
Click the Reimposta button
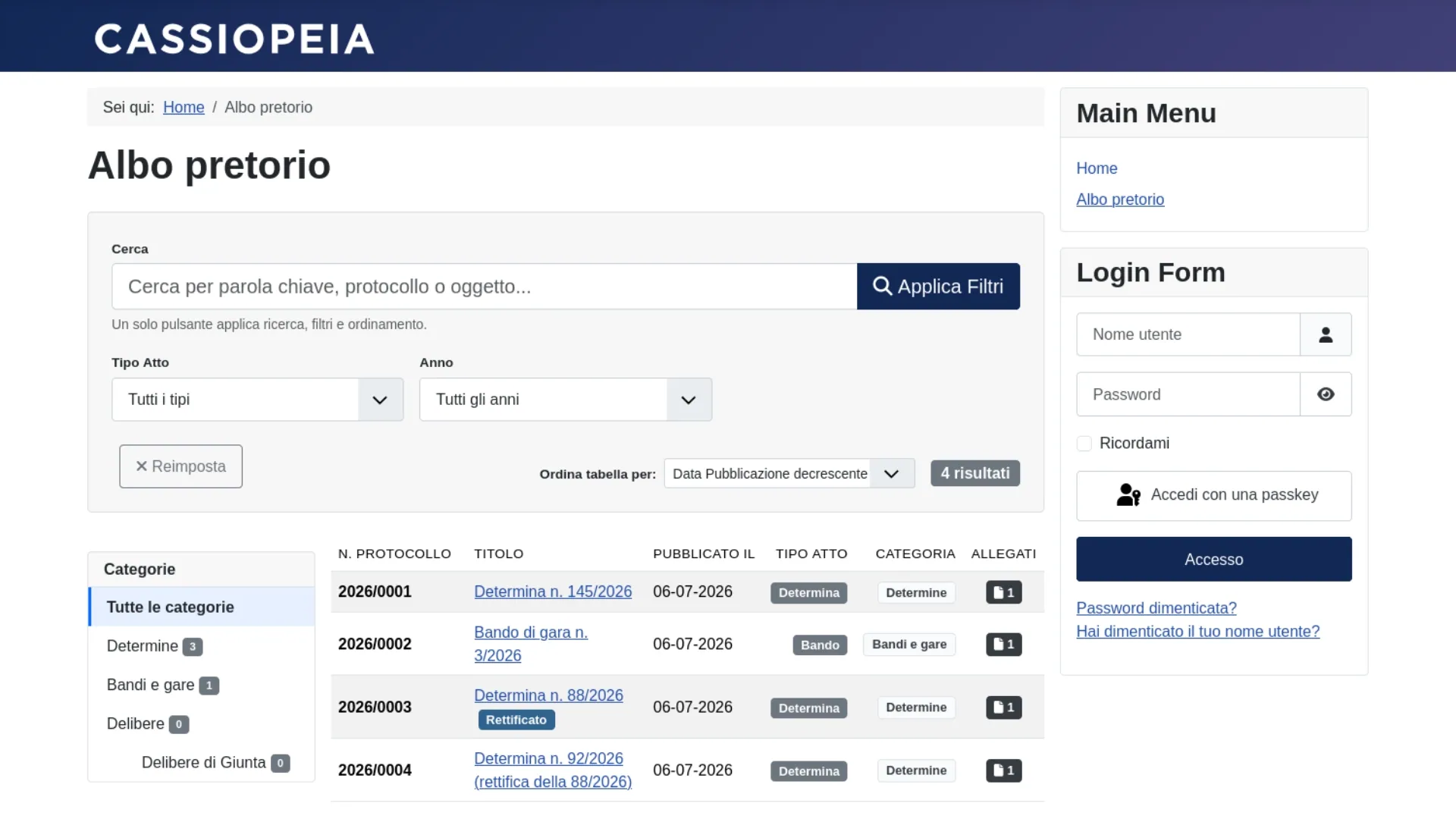[x=180, y=466]
